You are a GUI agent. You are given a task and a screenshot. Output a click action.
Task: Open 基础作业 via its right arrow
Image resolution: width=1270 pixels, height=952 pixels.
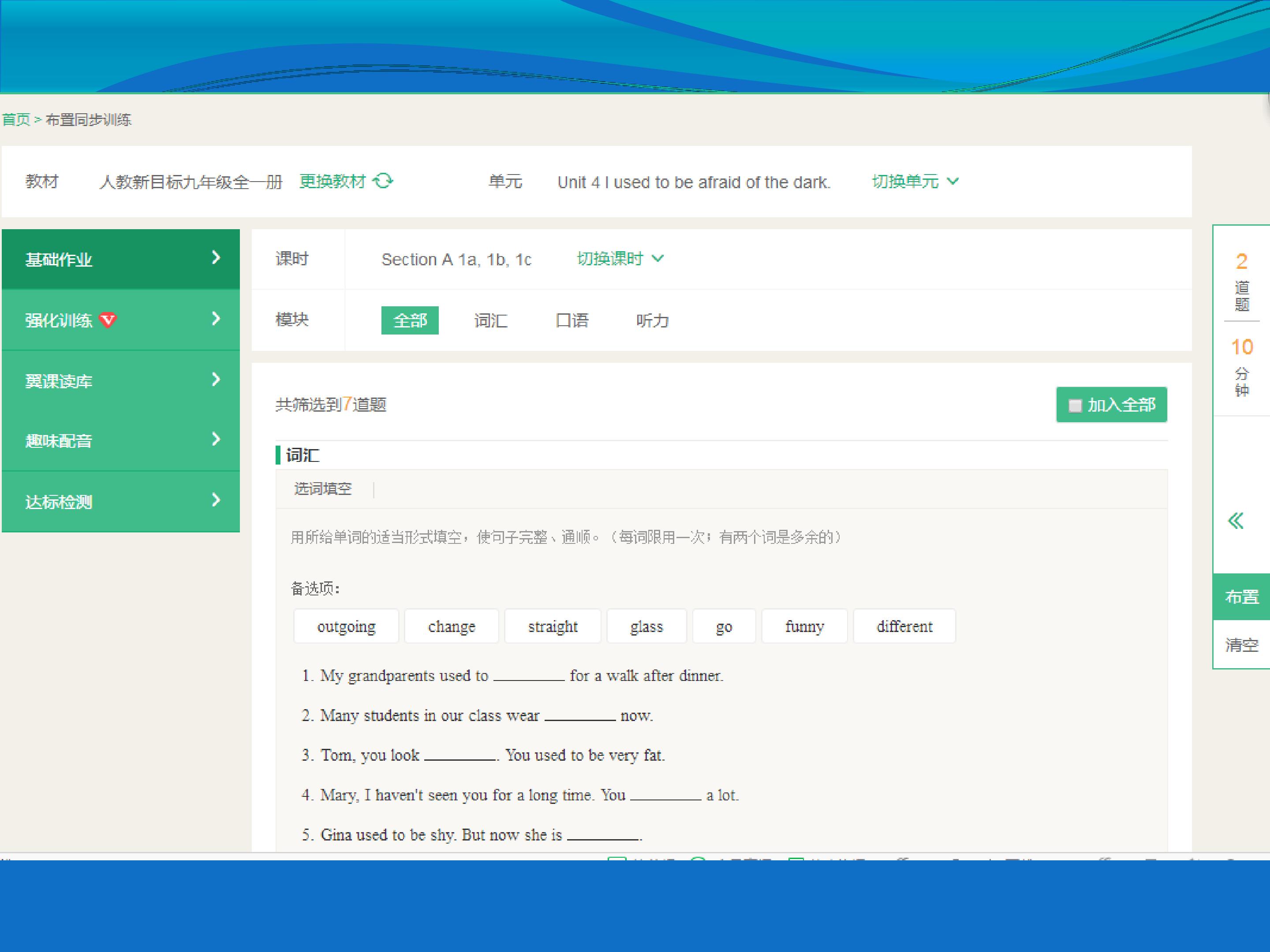click(216, 258)
